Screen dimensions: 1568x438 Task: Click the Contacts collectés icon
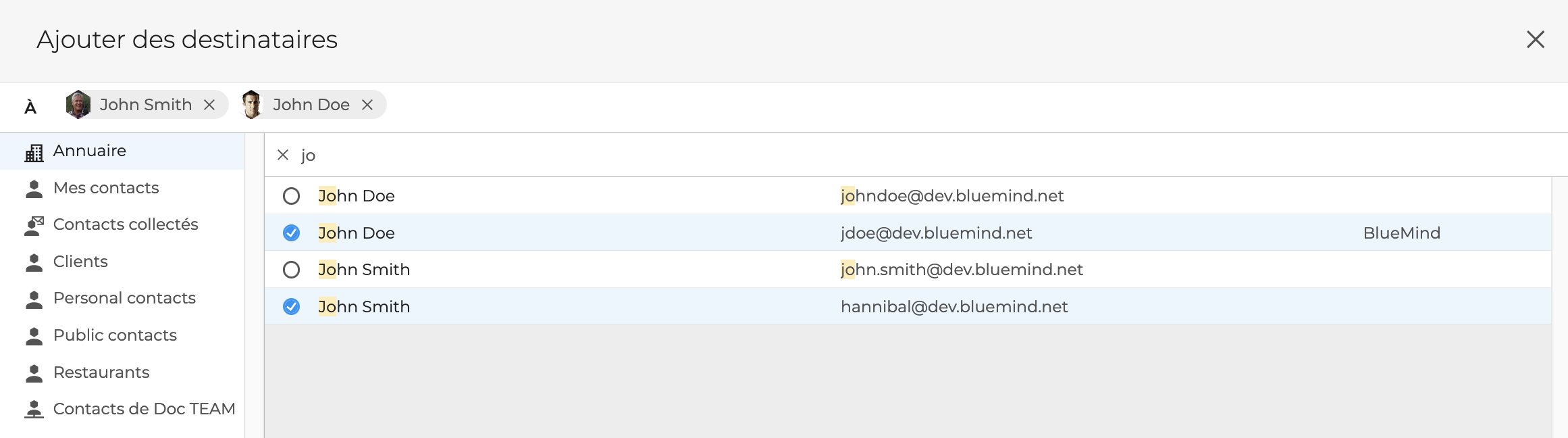34,225
